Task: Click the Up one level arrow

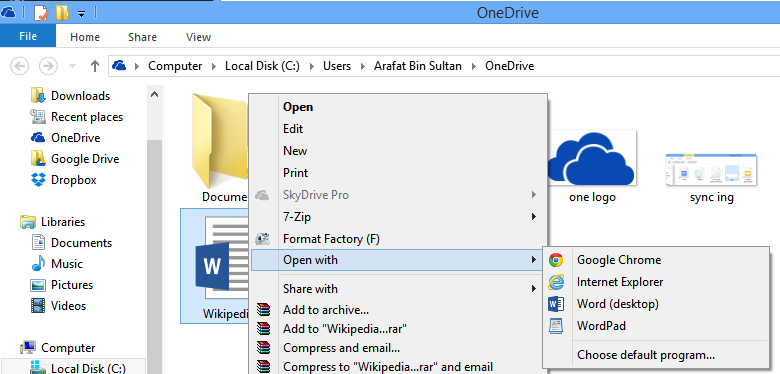Action: 95,66
